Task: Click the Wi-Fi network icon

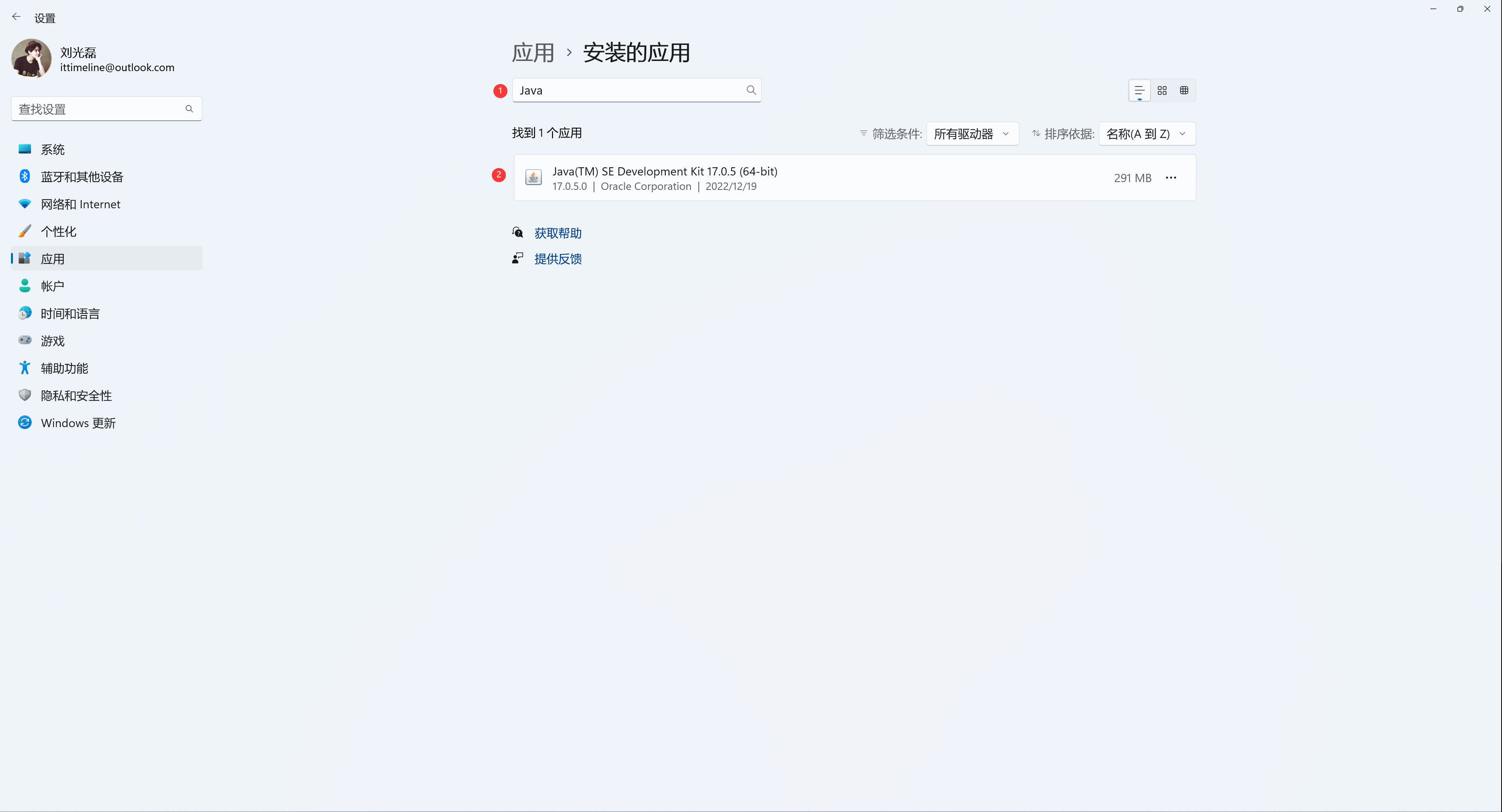Action: point(25,204)
